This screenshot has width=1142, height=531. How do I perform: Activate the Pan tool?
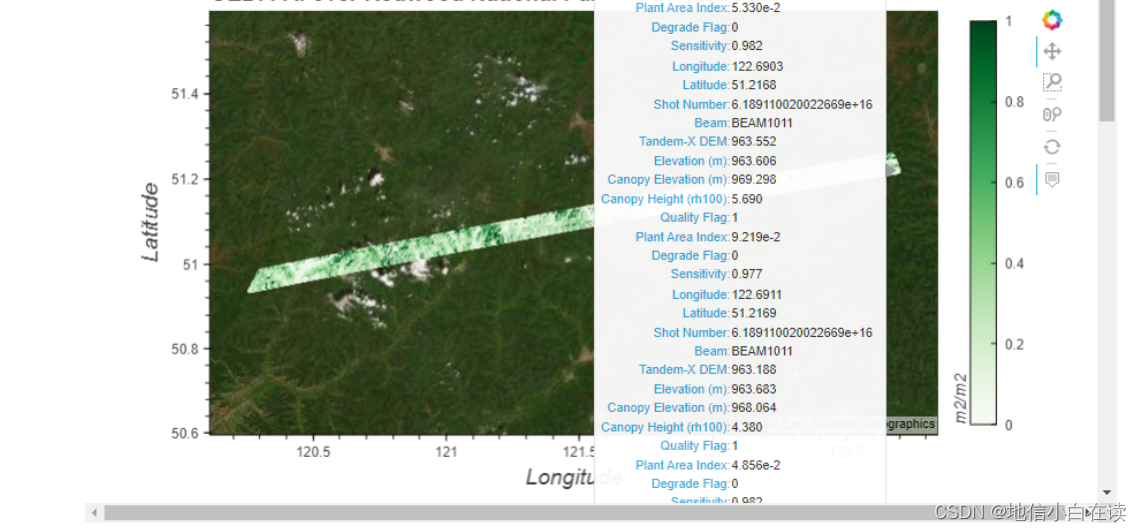(x=1052, y=52)
